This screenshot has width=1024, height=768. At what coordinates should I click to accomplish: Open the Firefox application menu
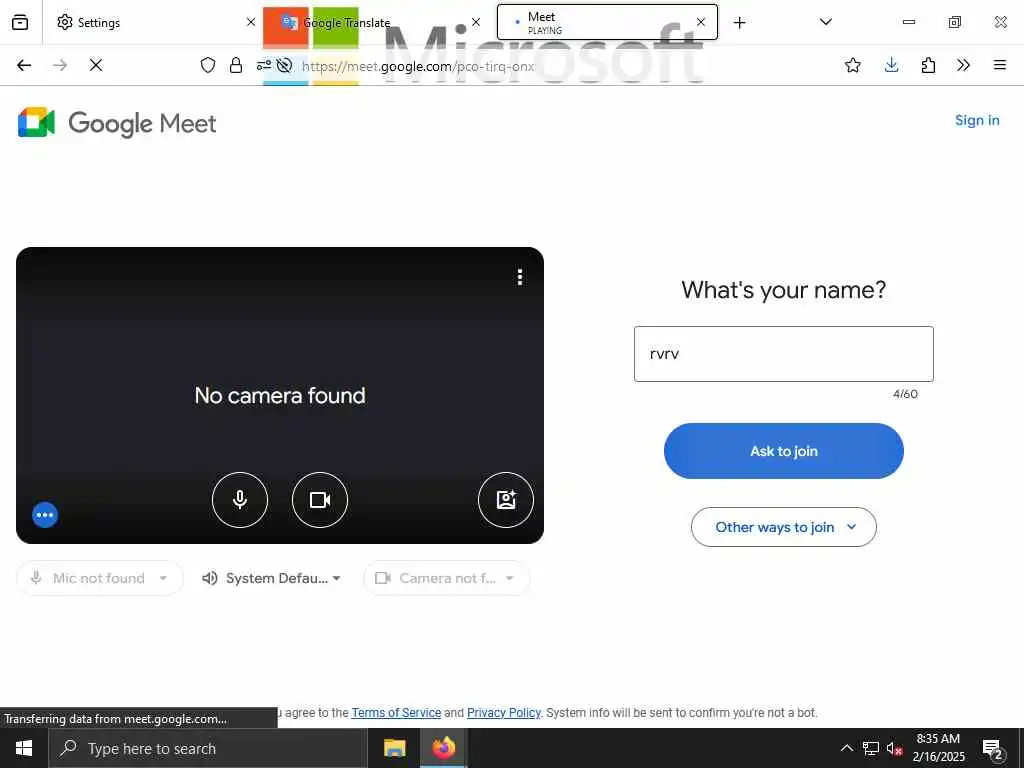pyautogui.click(x=1000, y=65)
